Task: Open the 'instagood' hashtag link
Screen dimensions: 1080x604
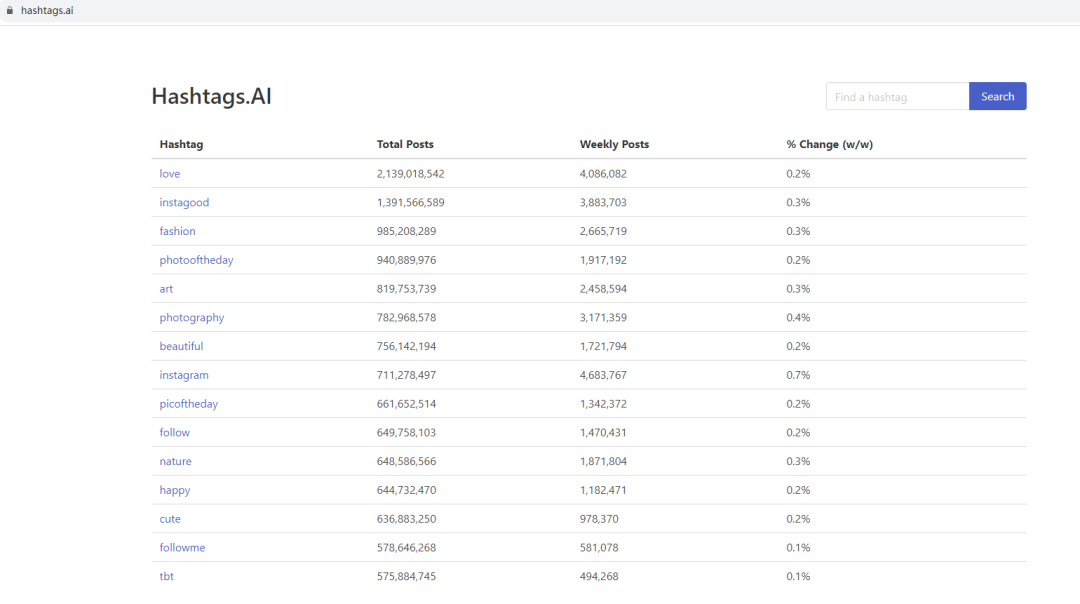Action: tap(184, 203)
